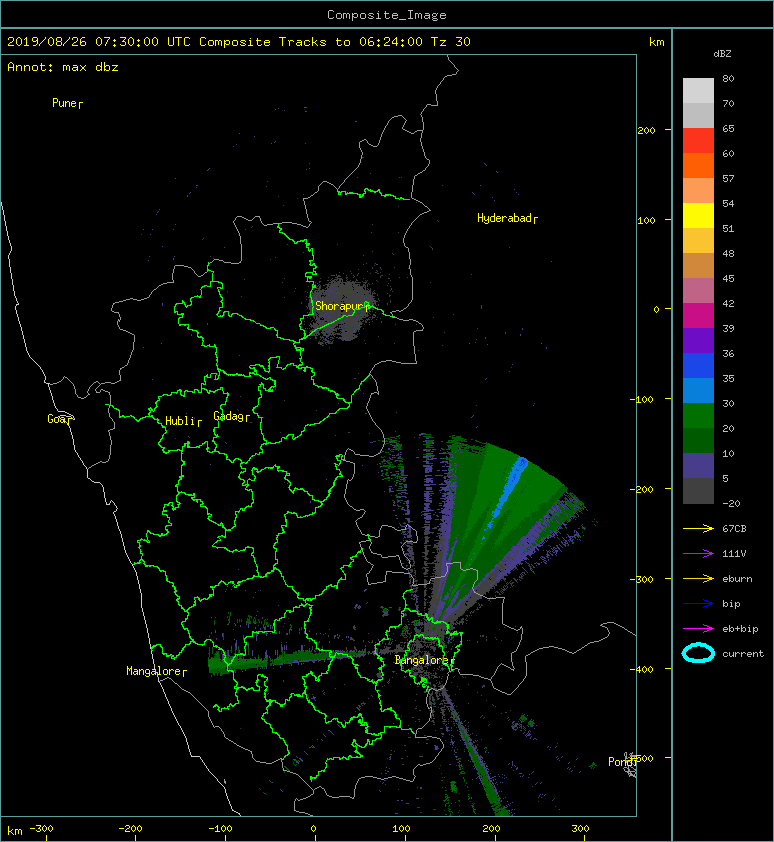Image resolution: width=774 pixels, height=842 pixels.
Task: Select the Bangalore city label
Action: [x=424, y=660]
